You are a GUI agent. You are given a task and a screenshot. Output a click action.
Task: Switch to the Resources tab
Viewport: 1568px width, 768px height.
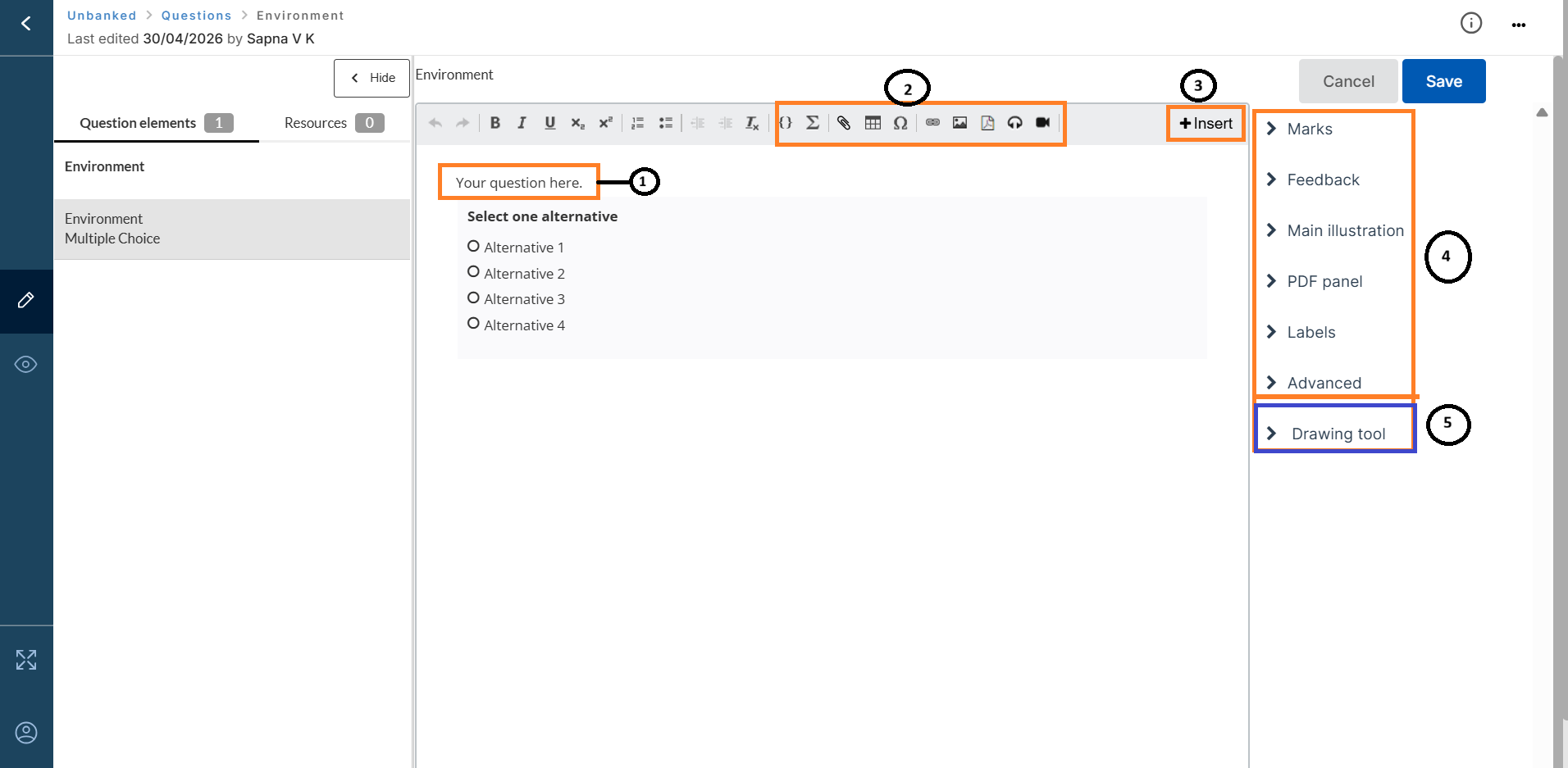pyautogui.click(x=334, y=123)
